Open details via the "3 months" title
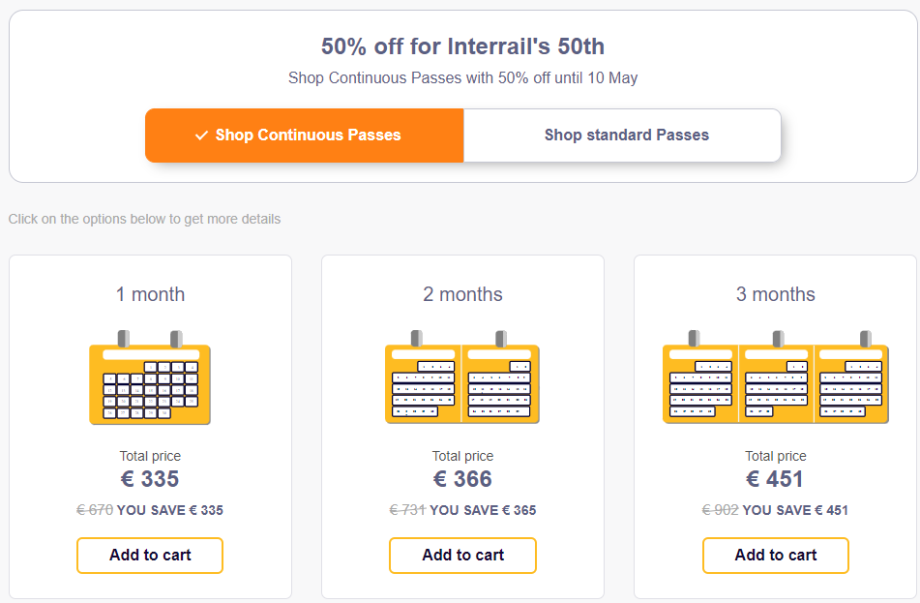The image size is (920, 603). click(775, 294)
